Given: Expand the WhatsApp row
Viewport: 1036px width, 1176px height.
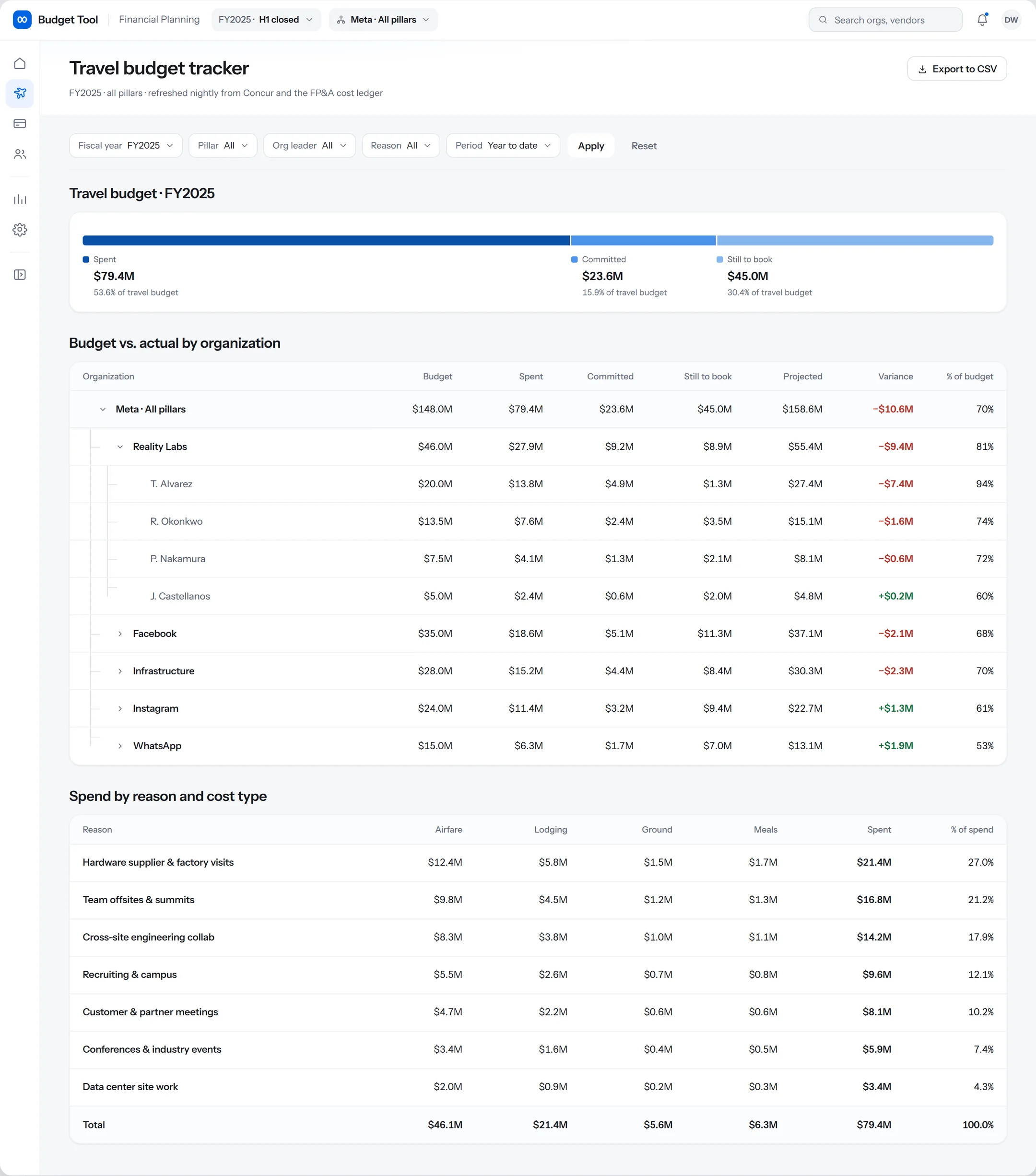Looking at the screenshot, I should (120, 746).
